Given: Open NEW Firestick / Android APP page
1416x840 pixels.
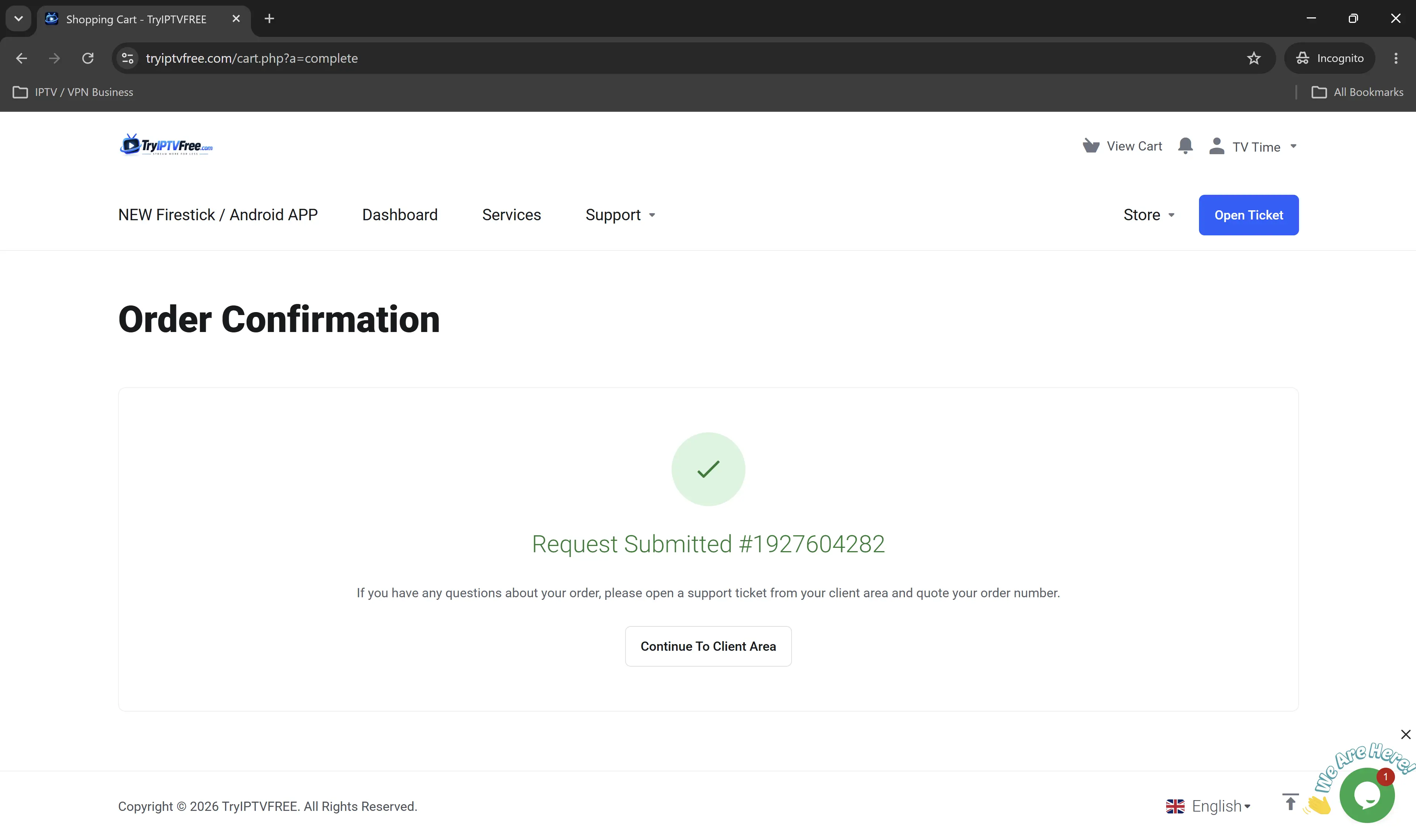Looking at the screenshot, I should pos(218,215).
